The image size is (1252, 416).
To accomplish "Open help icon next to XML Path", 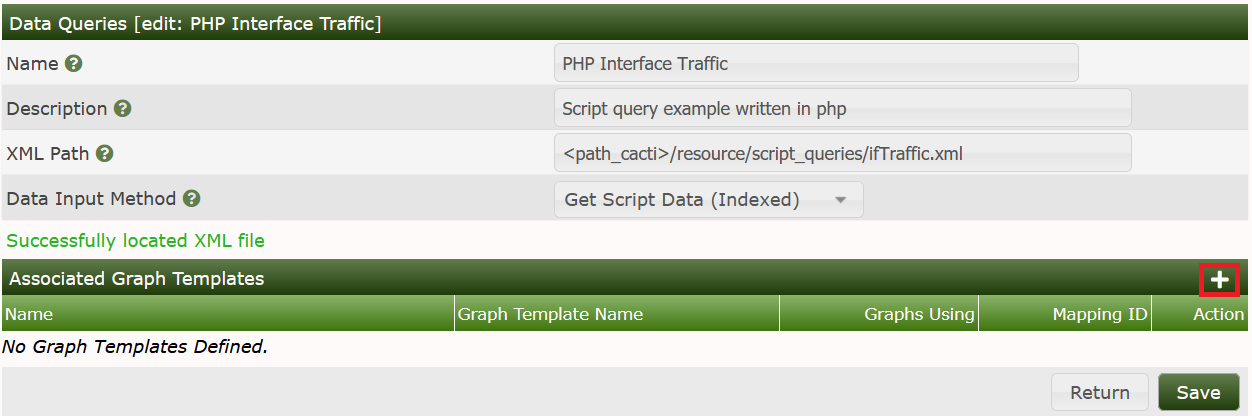I will click(104, 154).
